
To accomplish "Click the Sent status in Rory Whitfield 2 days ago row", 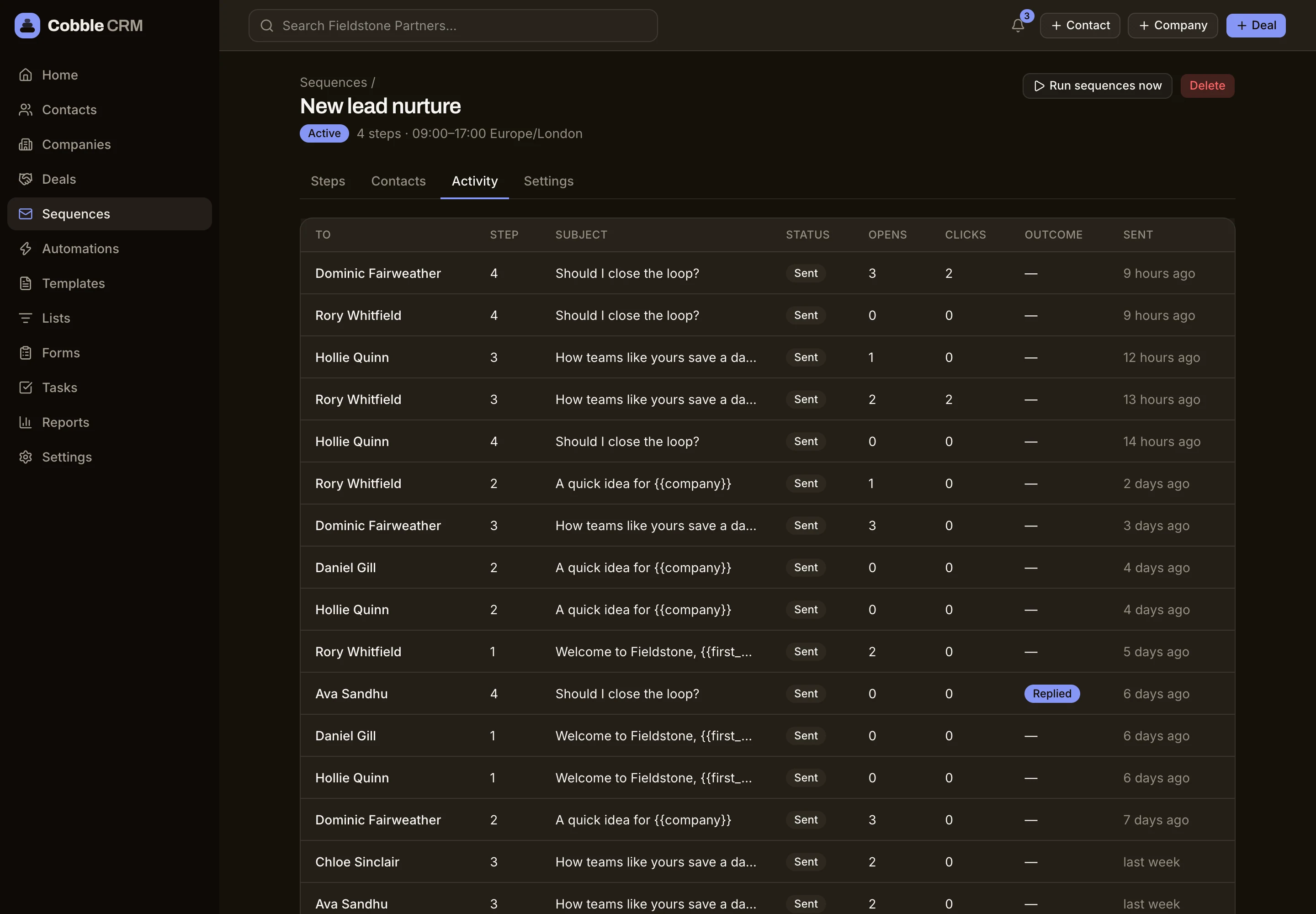I will 805,484.
